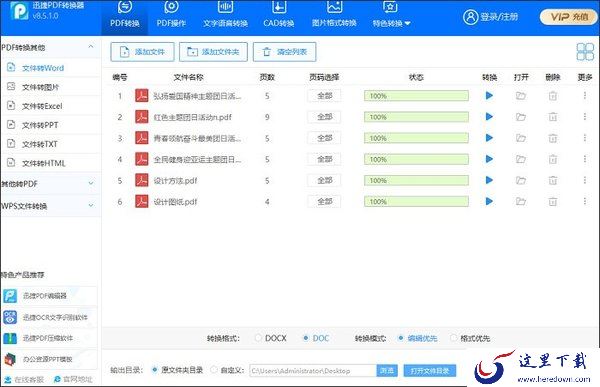Switch to the PDF转换 tab
The width and height of the screenshot is (600, 387).
tap(125, 17)
